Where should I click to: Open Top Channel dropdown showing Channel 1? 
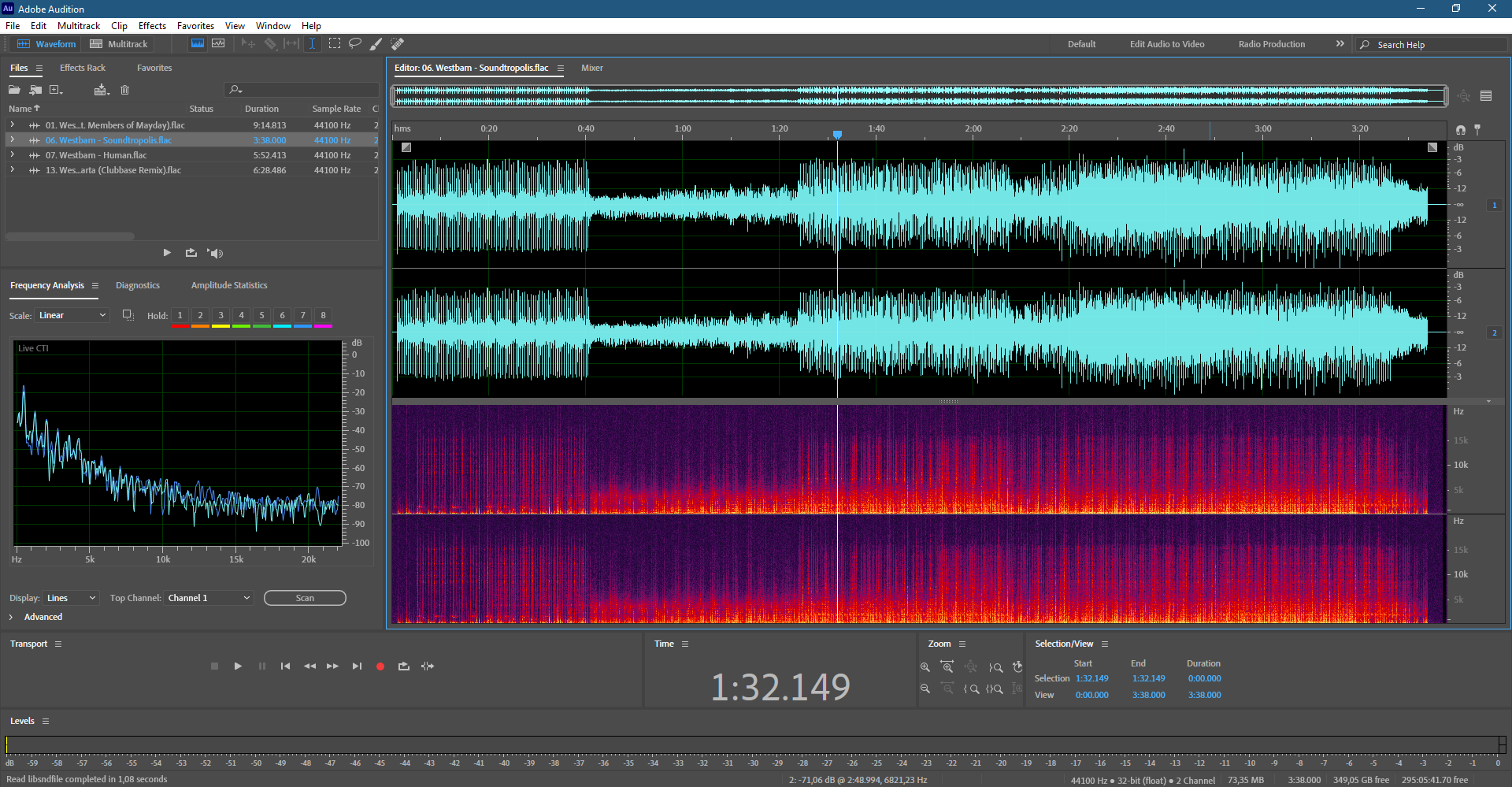point(209,598)
